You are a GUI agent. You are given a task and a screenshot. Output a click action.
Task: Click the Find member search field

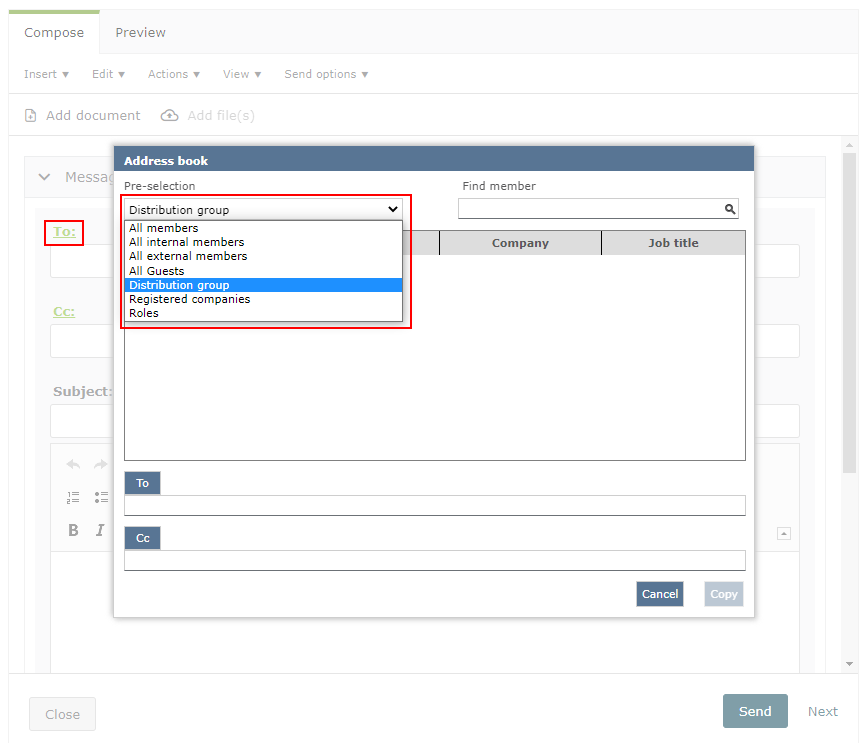point(590,209)
